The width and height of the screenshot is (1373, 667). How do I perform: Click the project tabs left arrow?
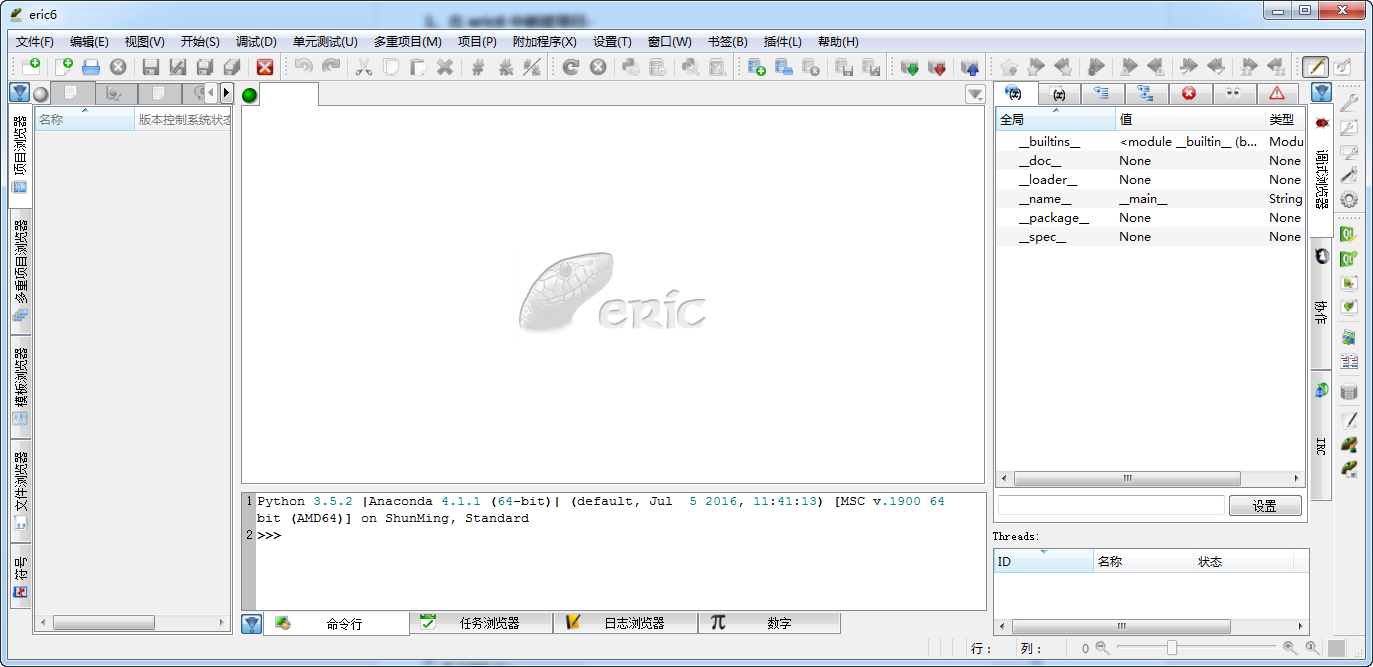(211, 93)
